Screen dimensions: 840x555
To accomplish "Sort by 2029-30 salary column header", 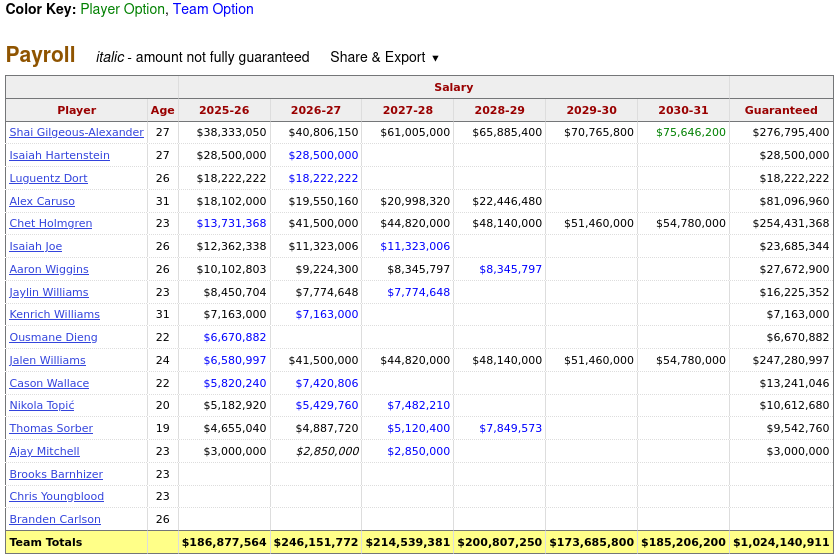I will click(591, 110).
